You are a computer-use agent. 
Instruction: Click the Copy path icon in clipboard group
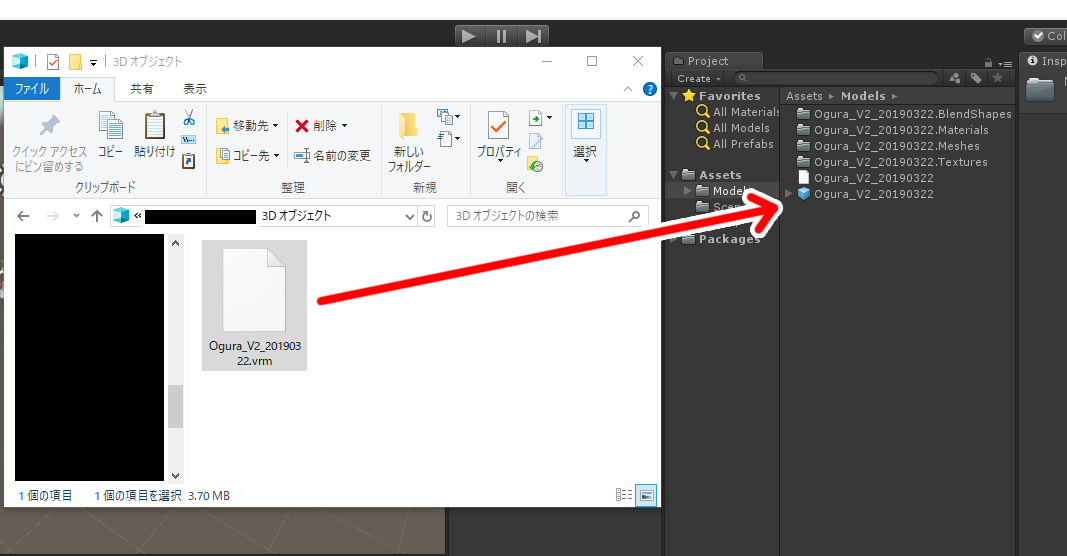coord(189,140)
